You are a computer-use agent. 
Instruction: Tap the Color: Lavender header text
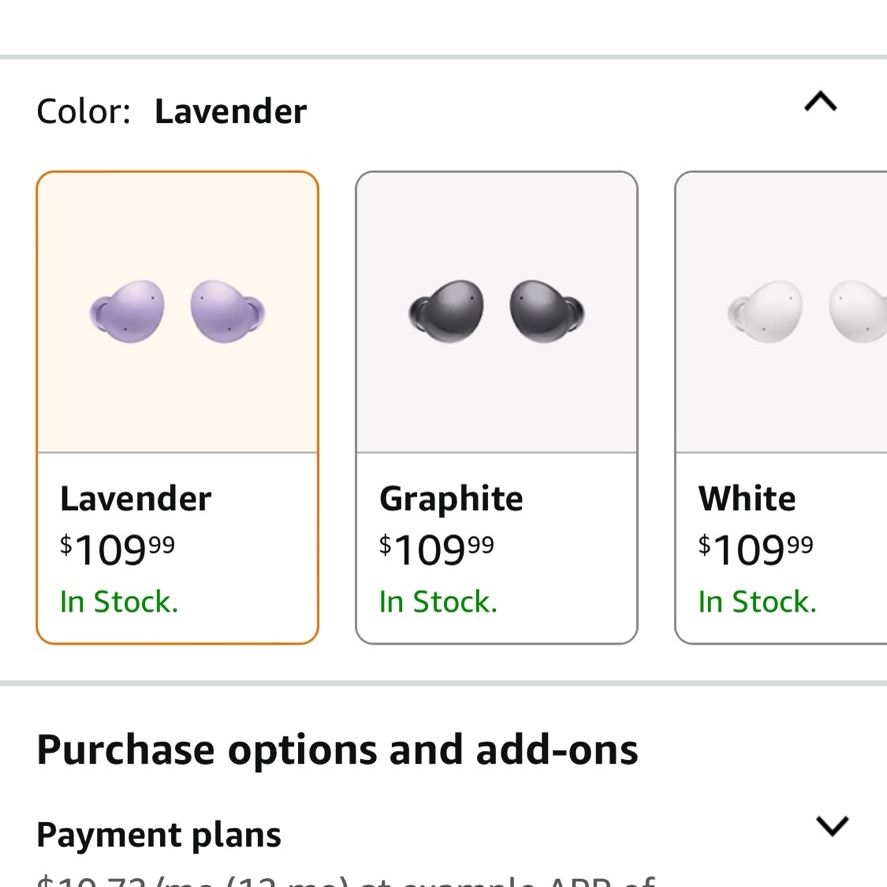coord(171,111)
